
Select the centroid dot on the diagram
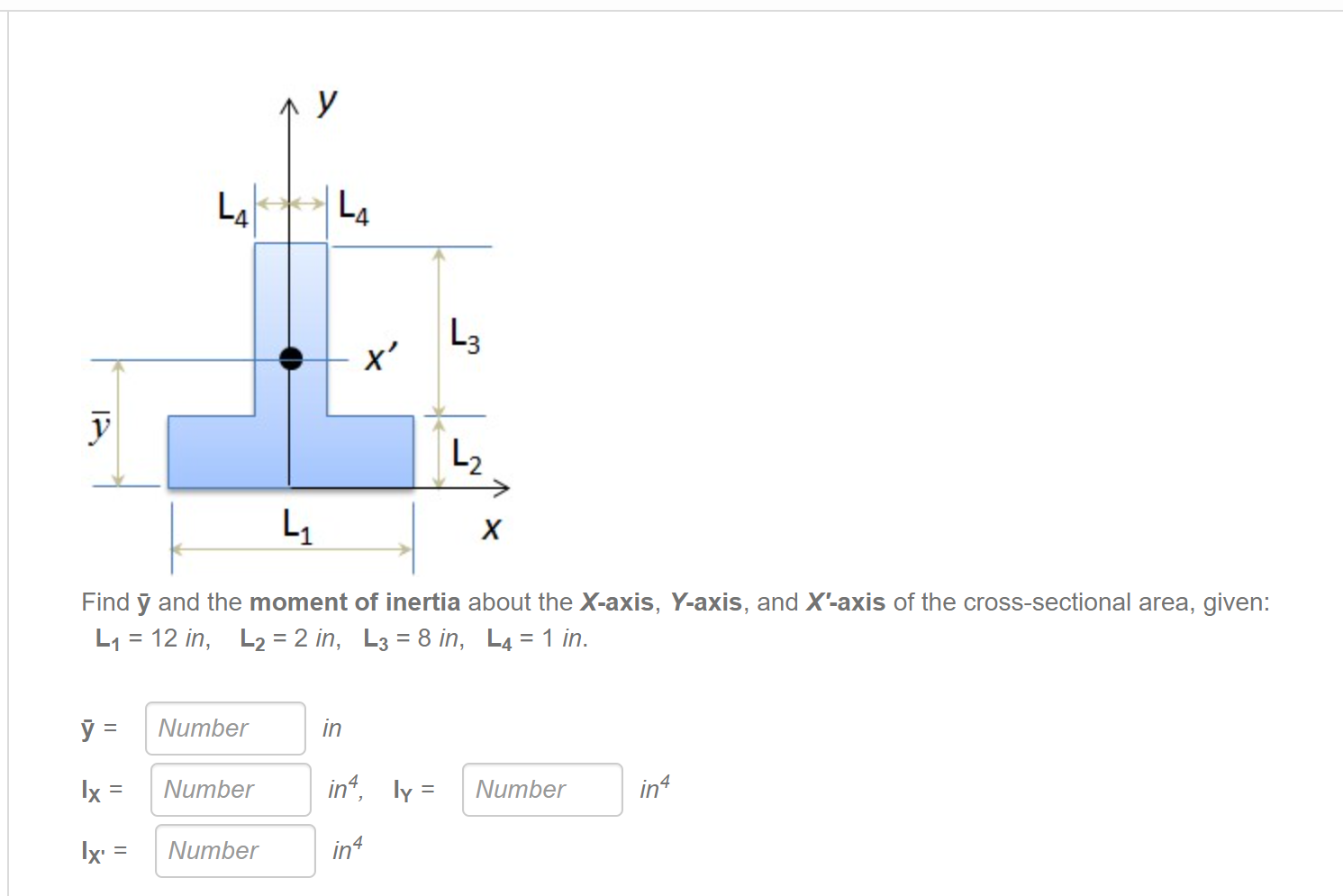tap(291, 359)
